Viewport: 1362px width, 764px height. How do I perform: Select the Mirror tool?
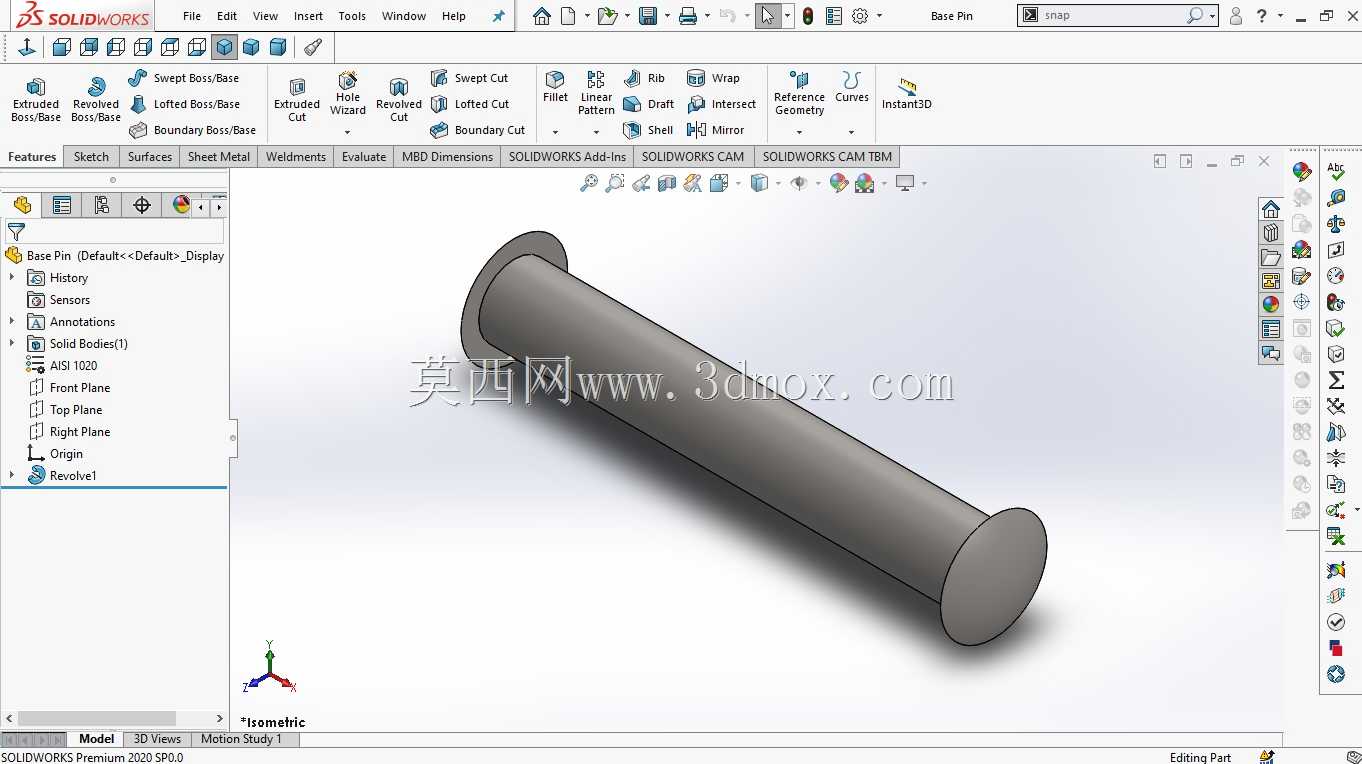coord(715,130)
